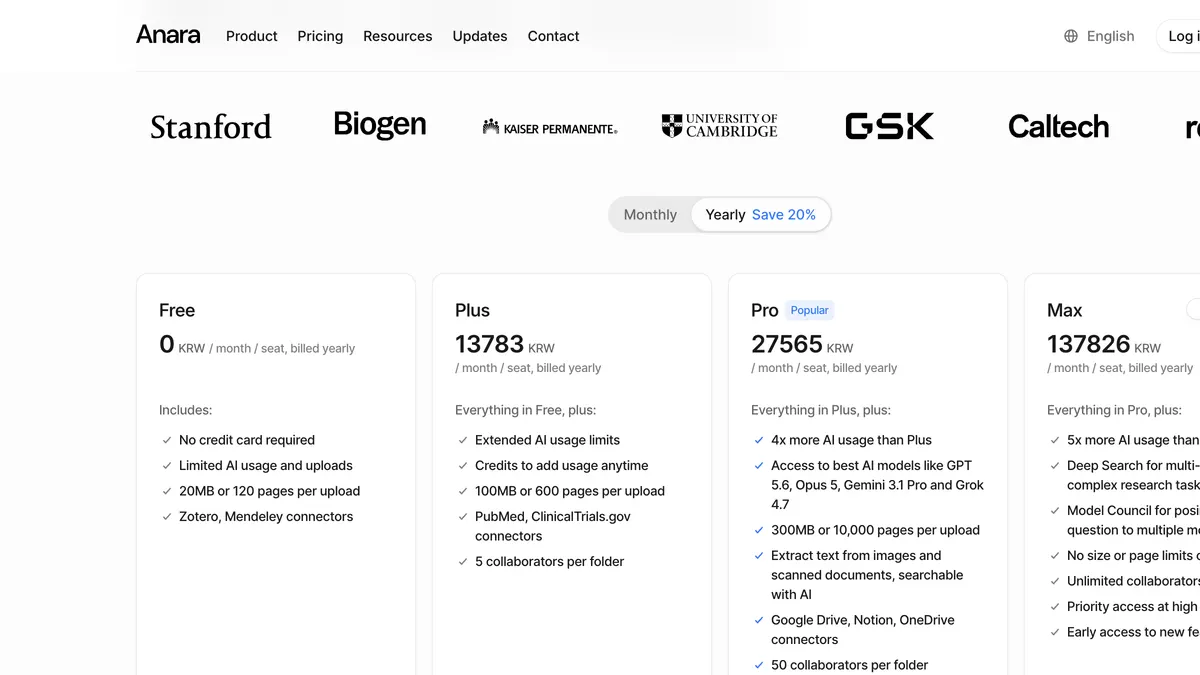
Task: Click the Stanford logo
Action: pyautogui.click(x=211, y=127)
